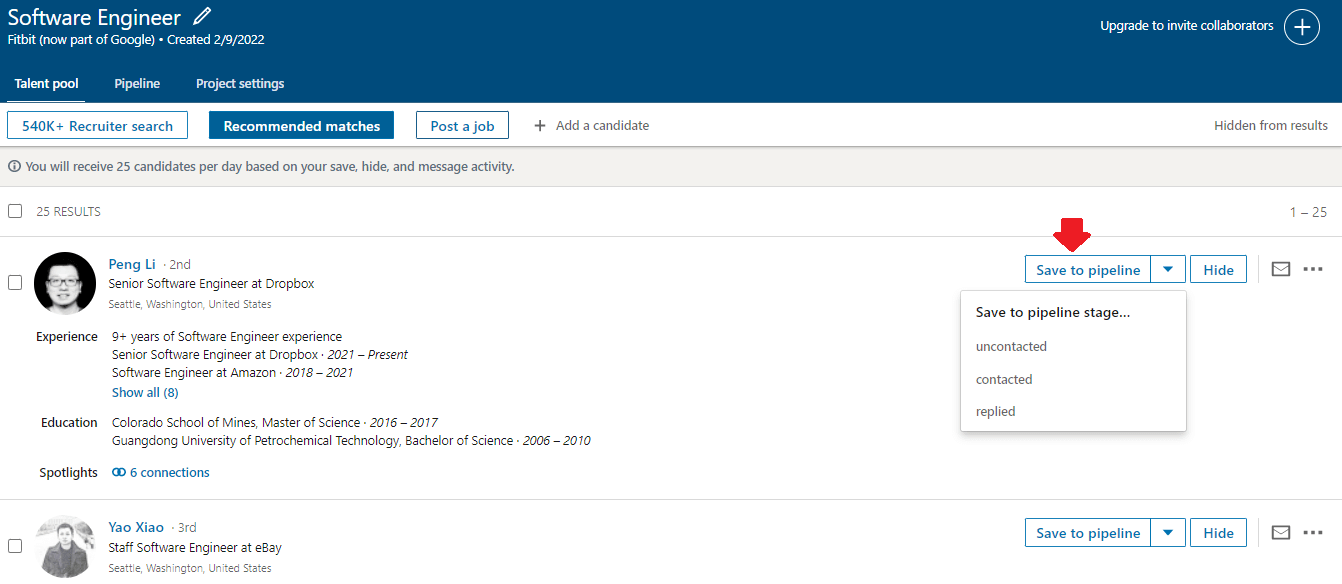Click 540K+ Recruiter search button
1342x584 pixels.
(98, 126)
